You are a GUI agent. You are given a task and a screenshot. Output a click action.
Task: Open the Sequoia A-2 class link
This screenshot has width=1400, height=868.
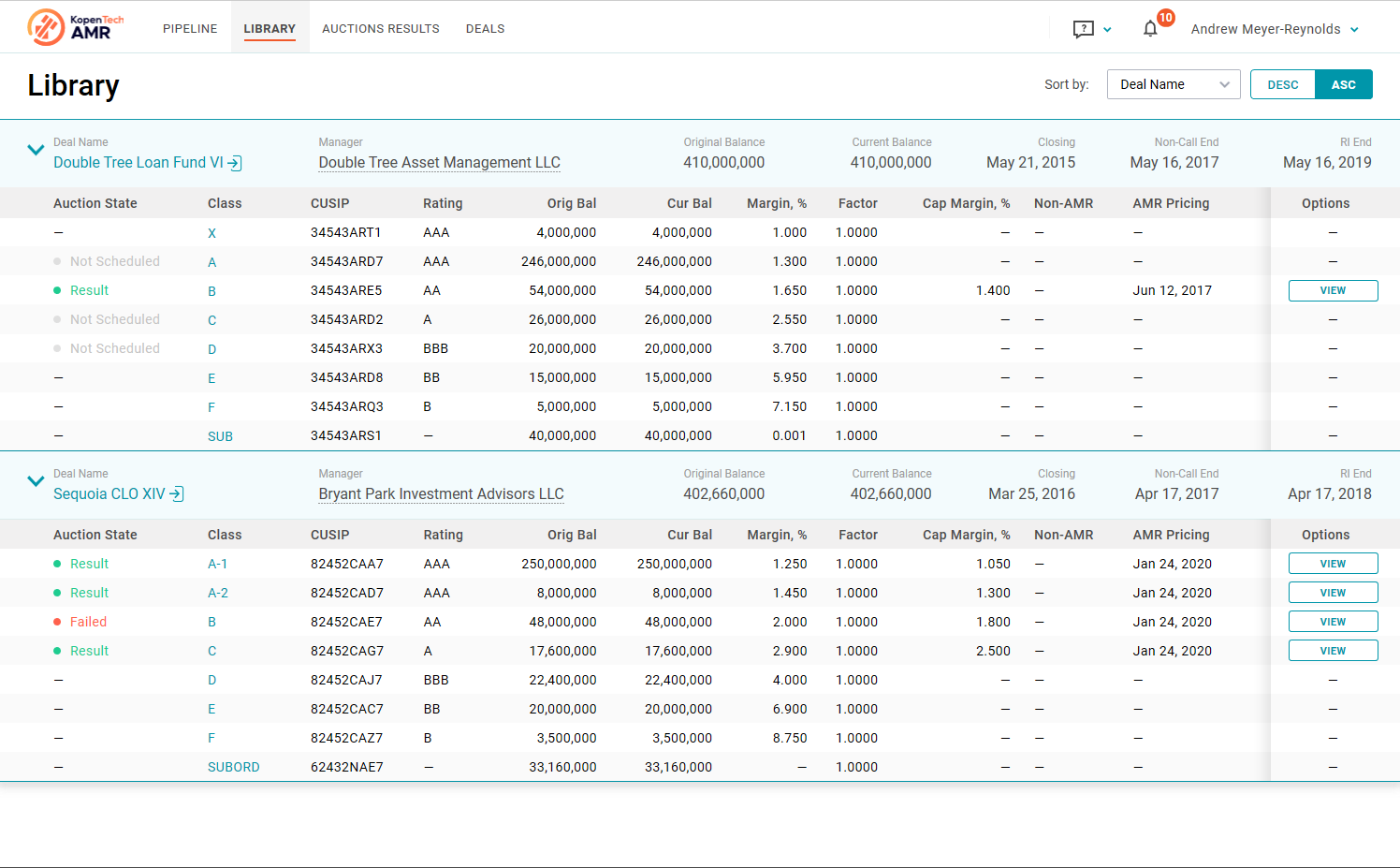coord(218,593)
